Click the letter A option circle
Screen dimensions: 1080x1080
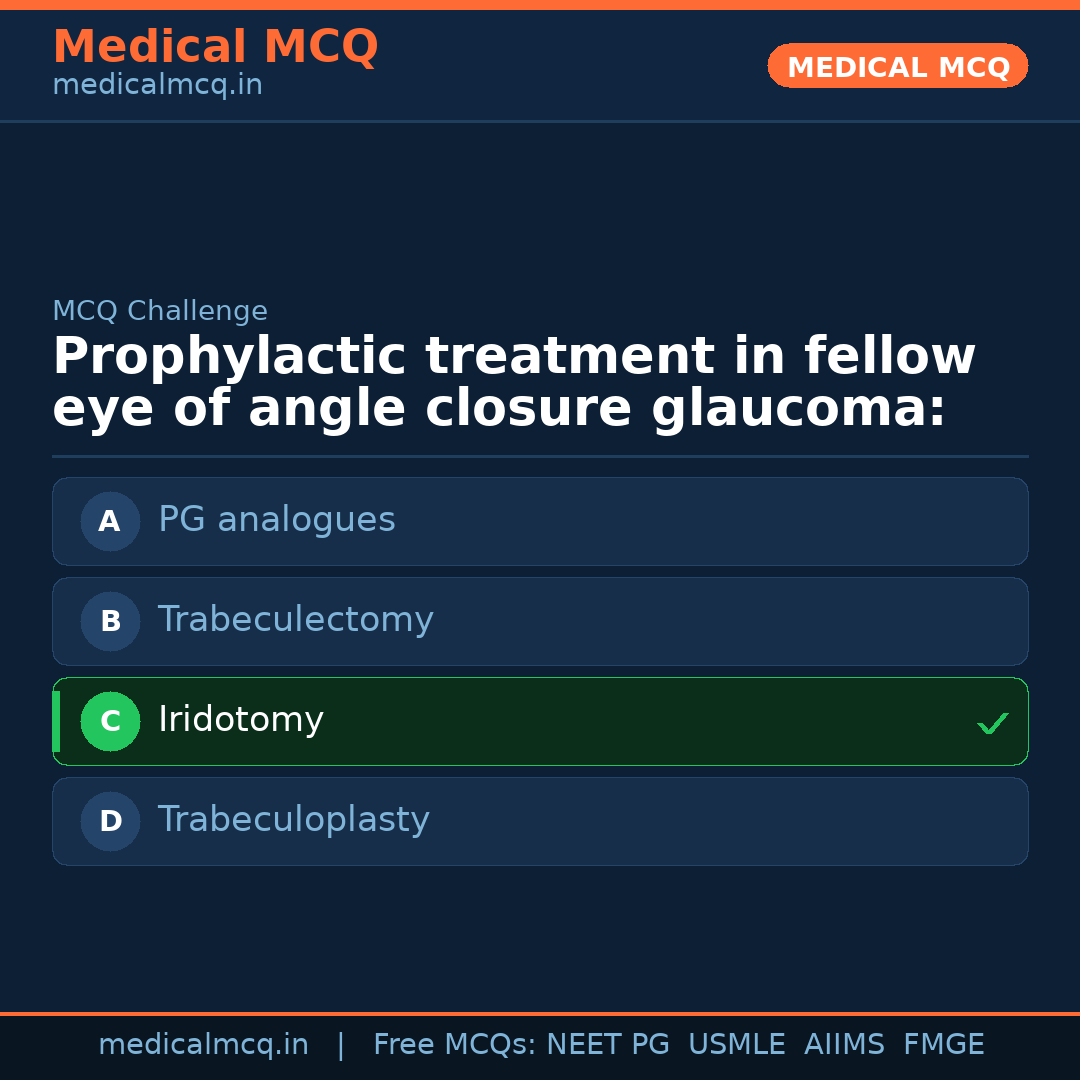(x=110, y=521)
